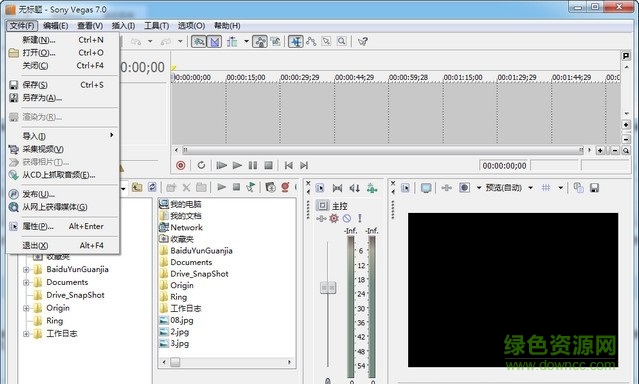
Task: Click the Video Output FX icon
Action: coord(447,188)
